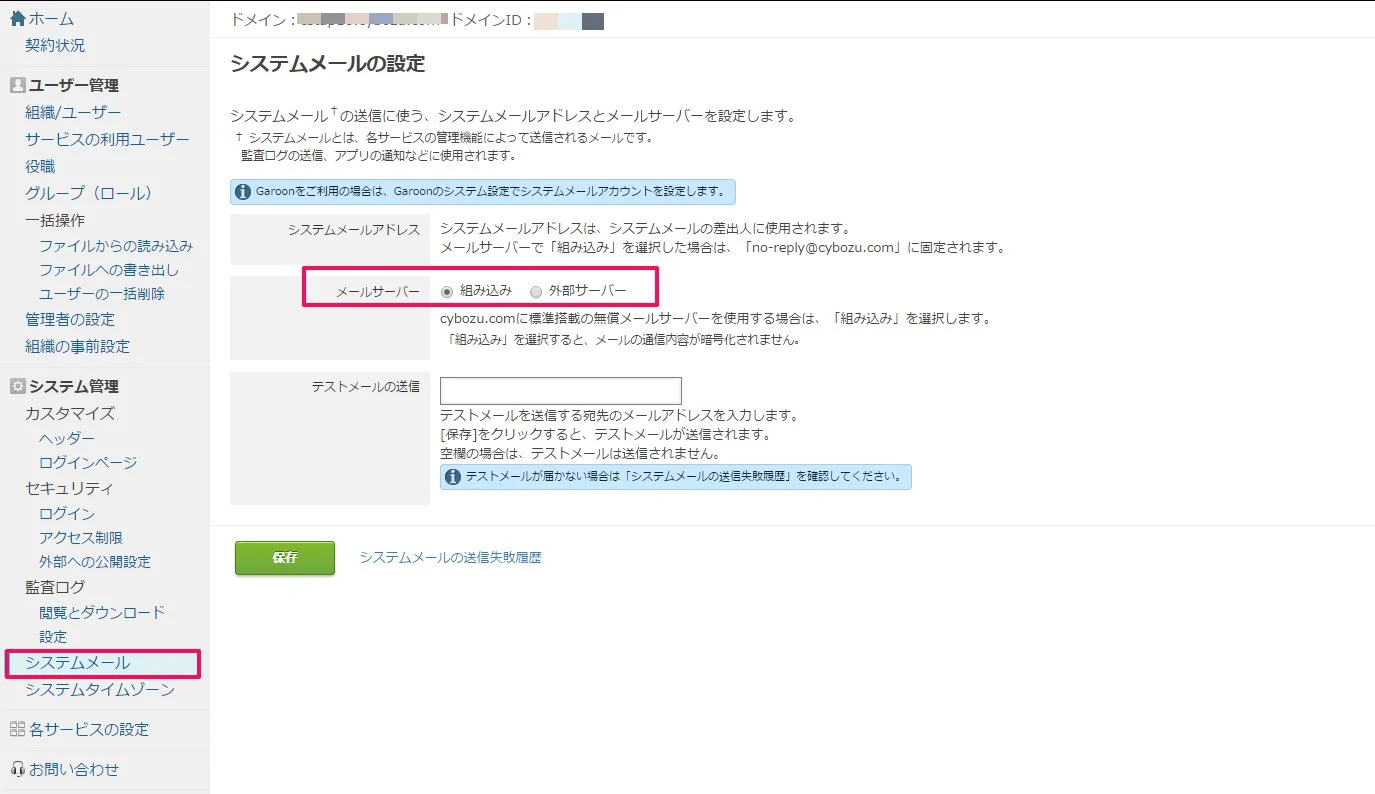Click the user management person icon

[17, 86]
